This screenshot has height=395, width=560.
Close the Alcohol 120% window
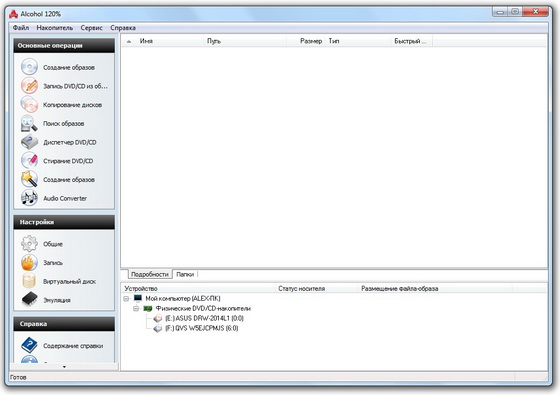tap(535, 12)
